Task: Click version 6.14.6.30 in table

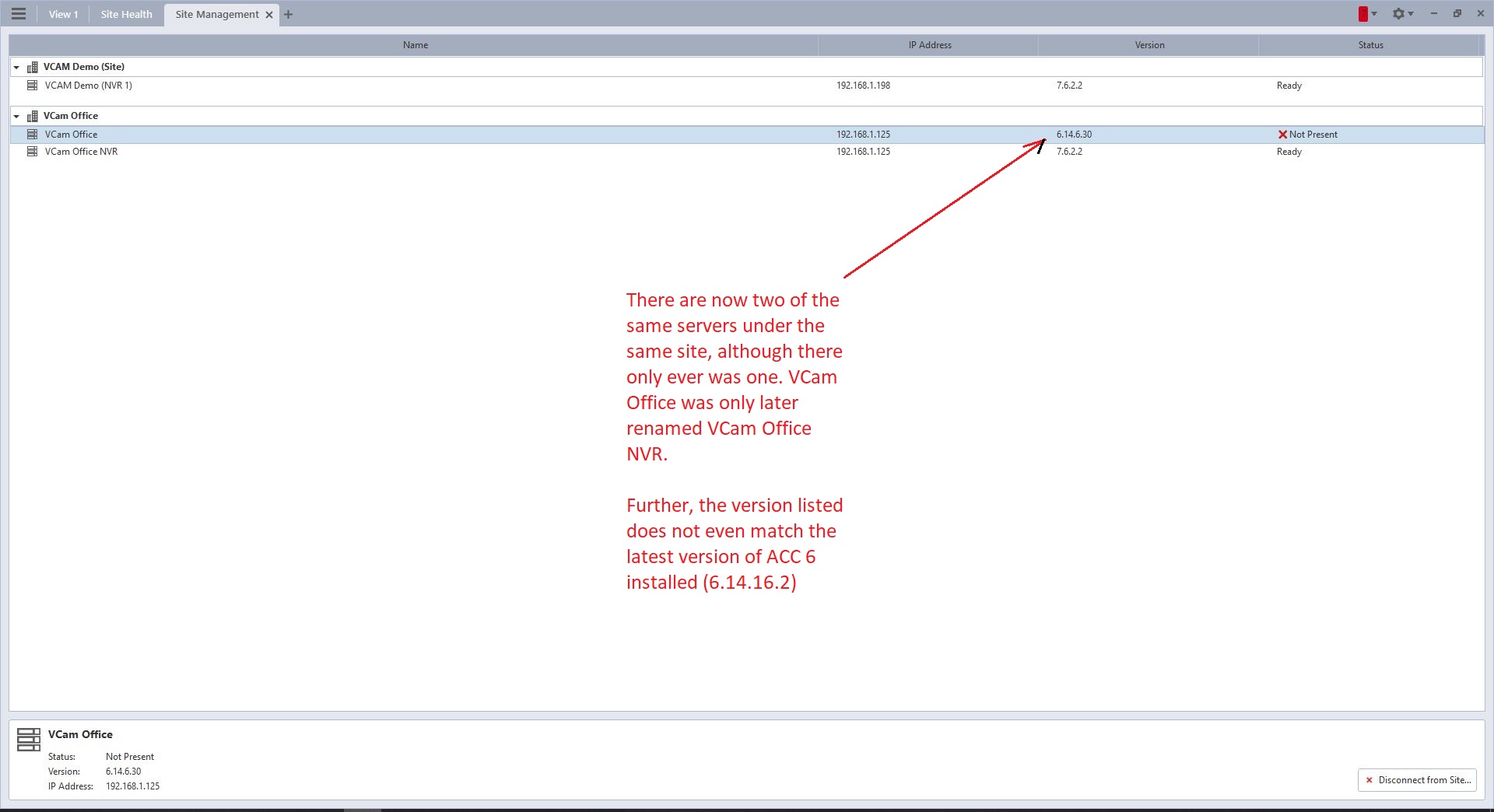Action: [1074, 135]
